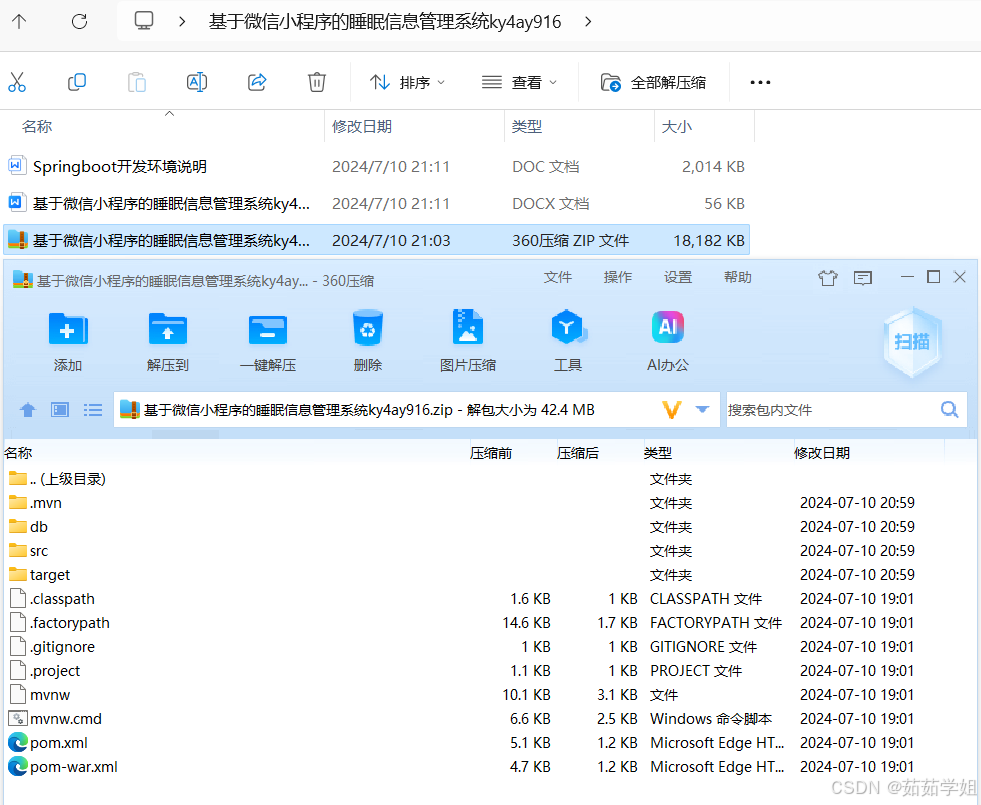Select the mvnw file without extension

click(489, 695)
